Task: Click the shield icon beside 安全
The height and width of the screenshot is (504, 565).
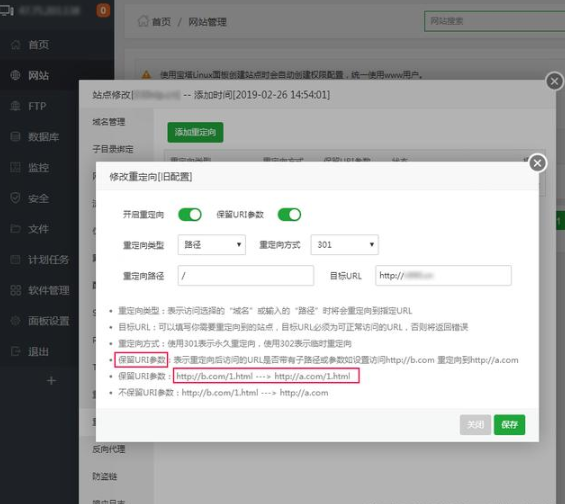Action: click(15, 198)
